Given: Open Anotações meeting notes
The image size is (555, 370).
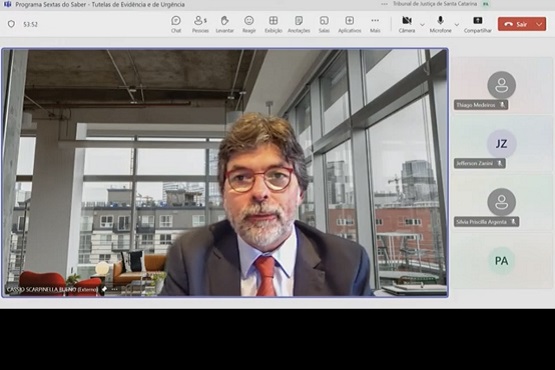Looking at the screenshot, I should [x=299, y=24].
